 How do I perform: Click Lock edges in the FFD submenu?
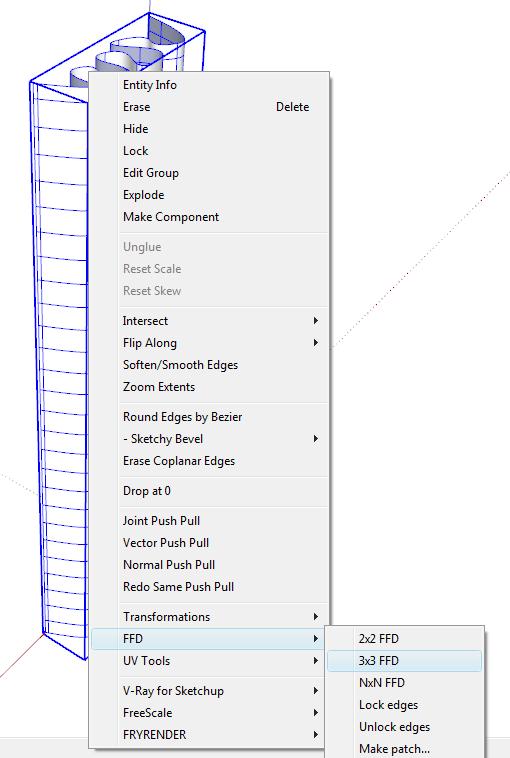click(x=404, y=705)
